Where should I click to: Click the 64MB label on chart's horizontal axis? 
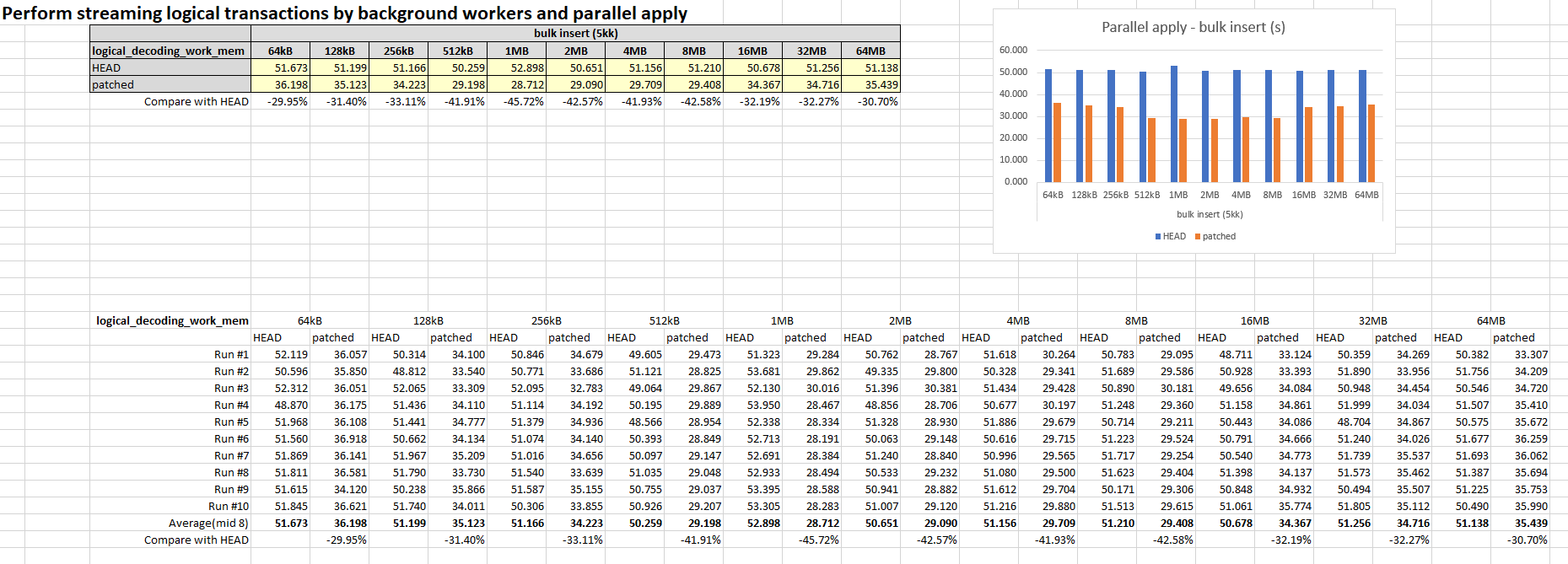click(x=1366, y=195)
